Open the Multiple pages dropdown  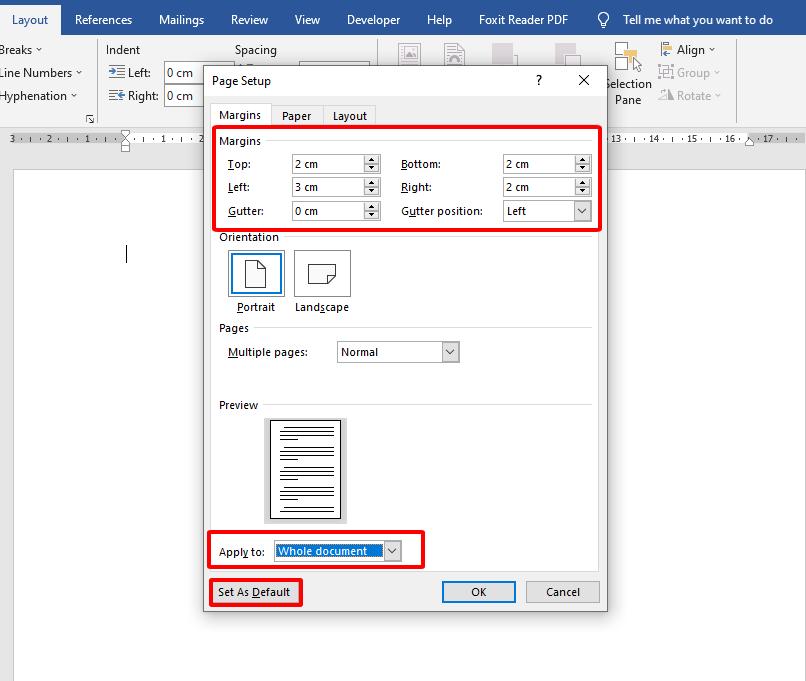click(x=450, y=352)
